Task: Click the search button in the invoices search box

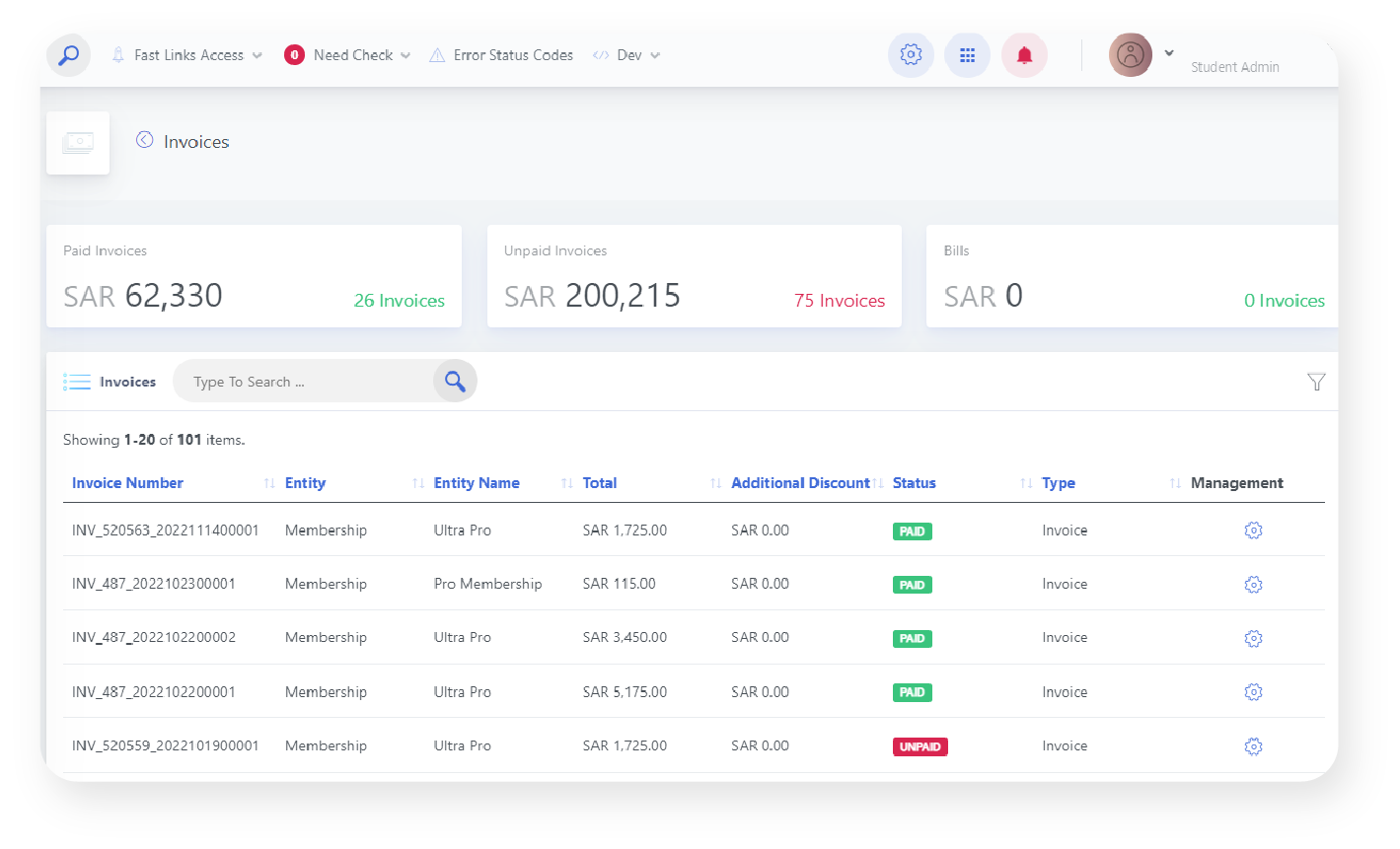Action: [455, 381]
